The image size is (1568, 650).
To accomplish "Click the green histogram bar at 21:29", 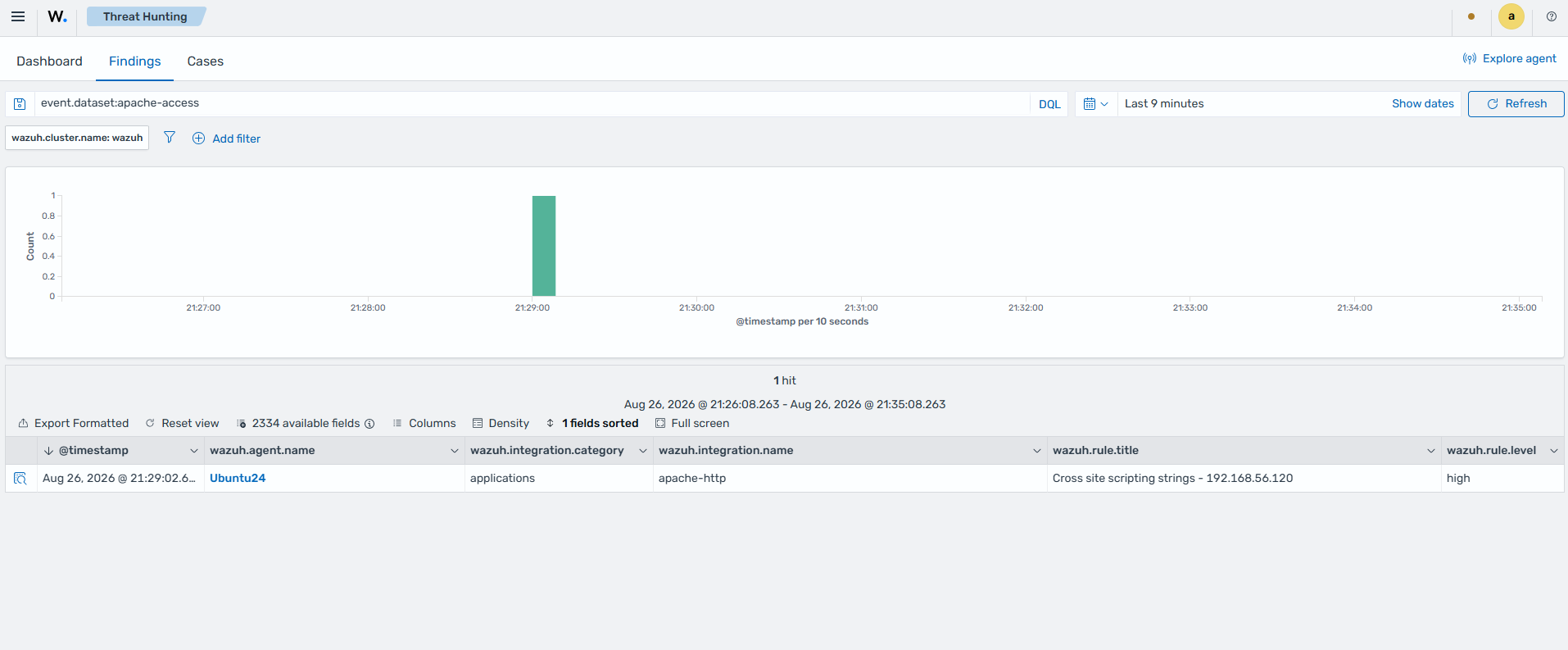I will (544, 246).
